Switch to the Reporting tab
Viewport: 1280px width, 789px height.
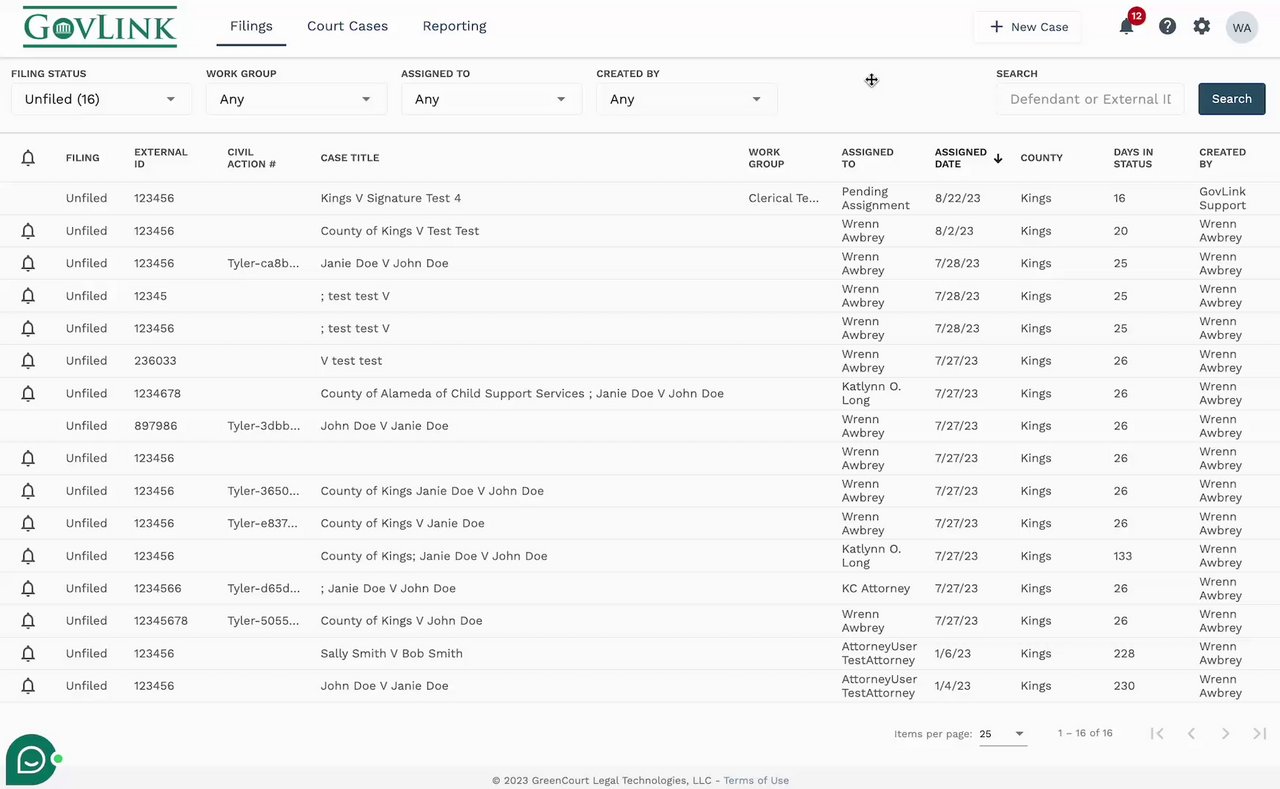454,26
